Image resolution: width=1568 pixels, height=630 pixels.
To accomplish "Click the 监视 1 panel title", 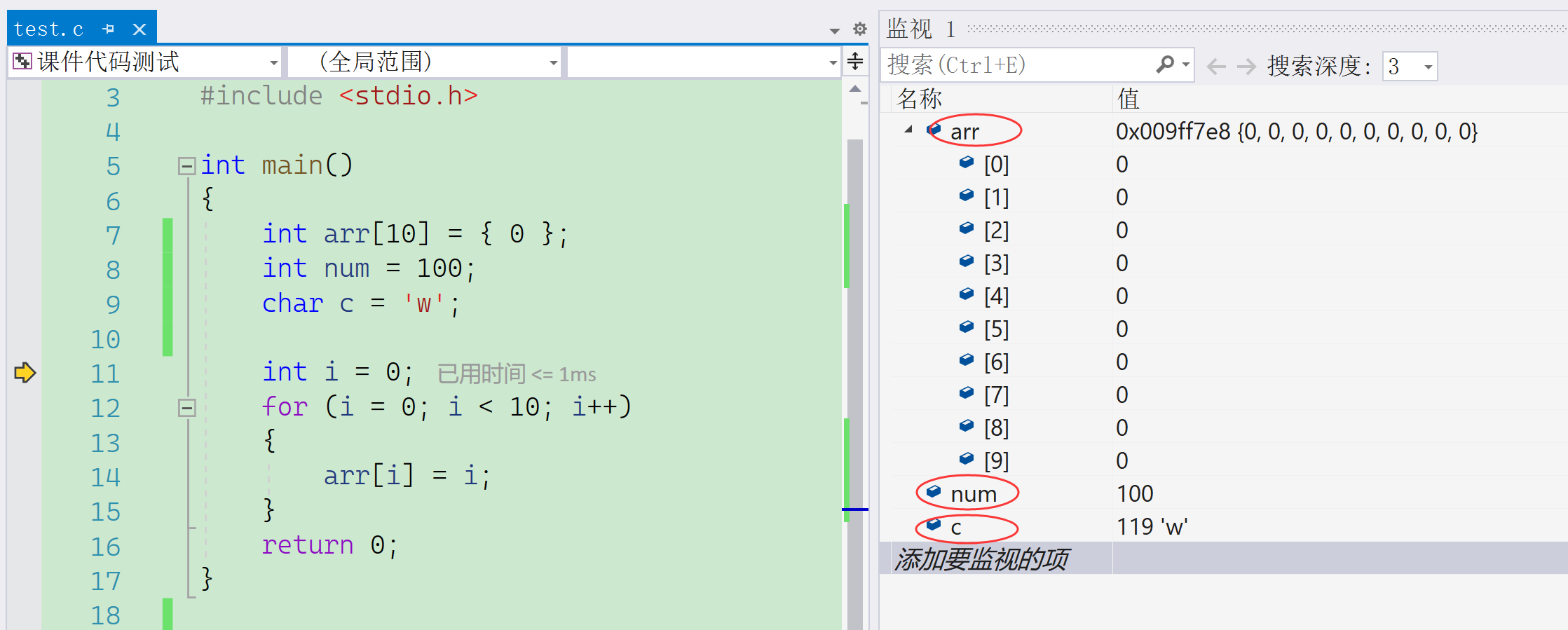I will [920, 29].
